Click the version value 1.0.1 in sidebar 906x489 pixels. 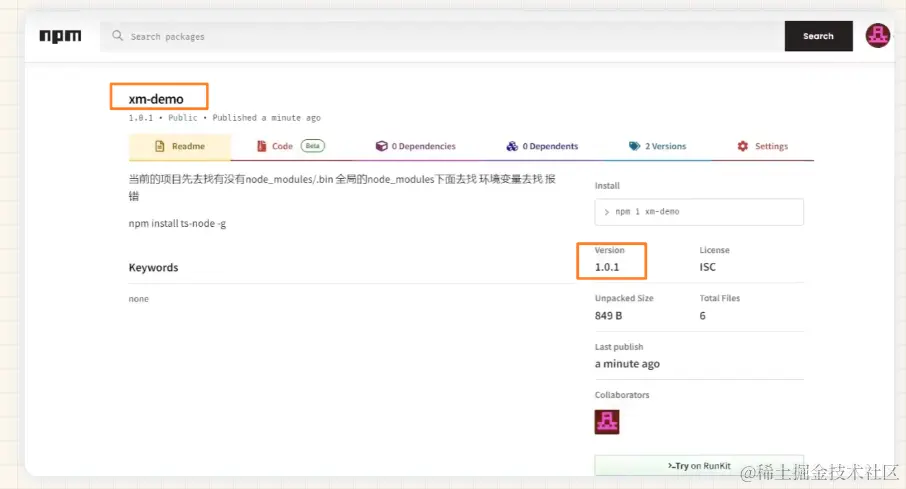pos(607,267)
